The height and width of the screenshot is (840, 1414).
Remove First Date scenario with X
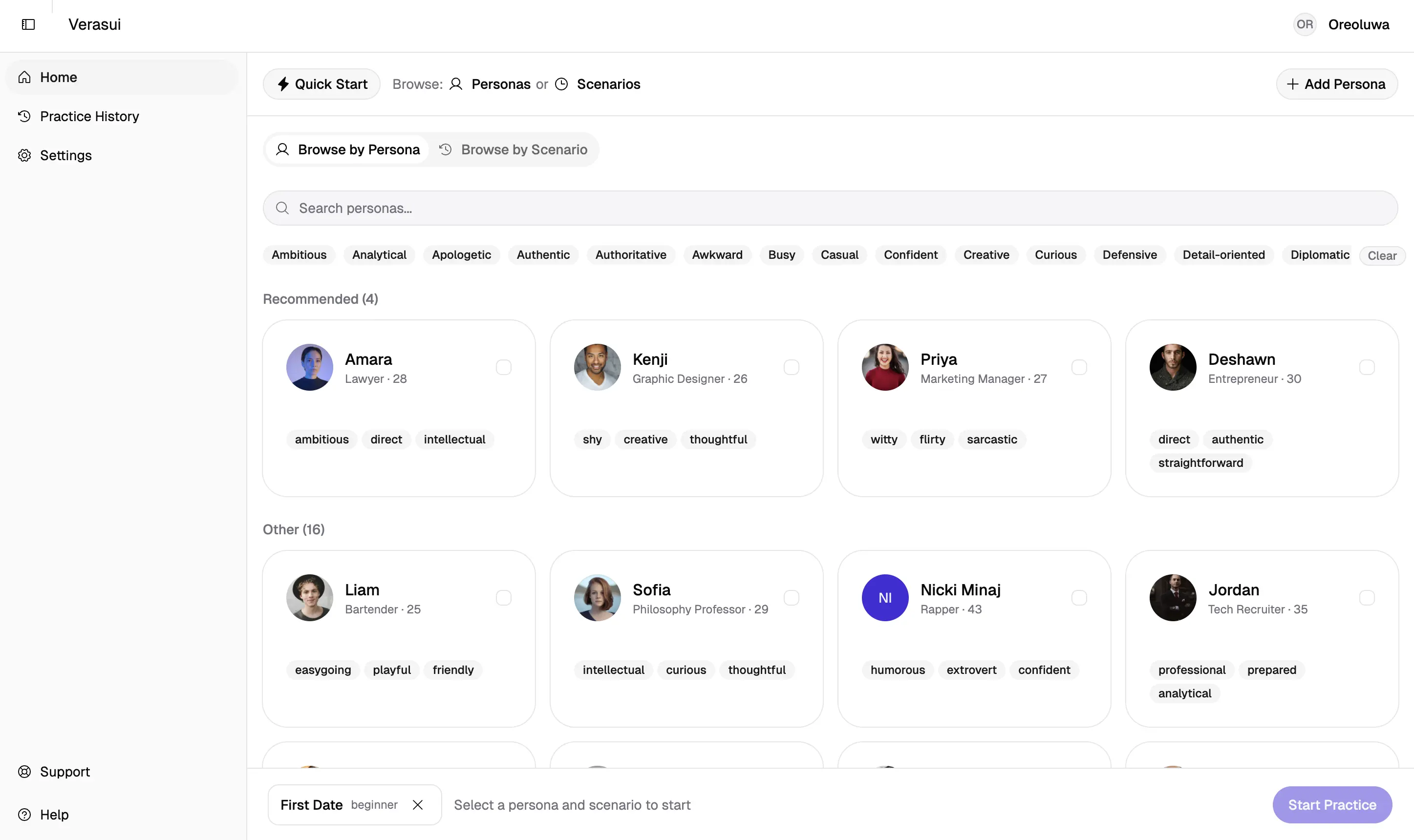tap(418, 805)
